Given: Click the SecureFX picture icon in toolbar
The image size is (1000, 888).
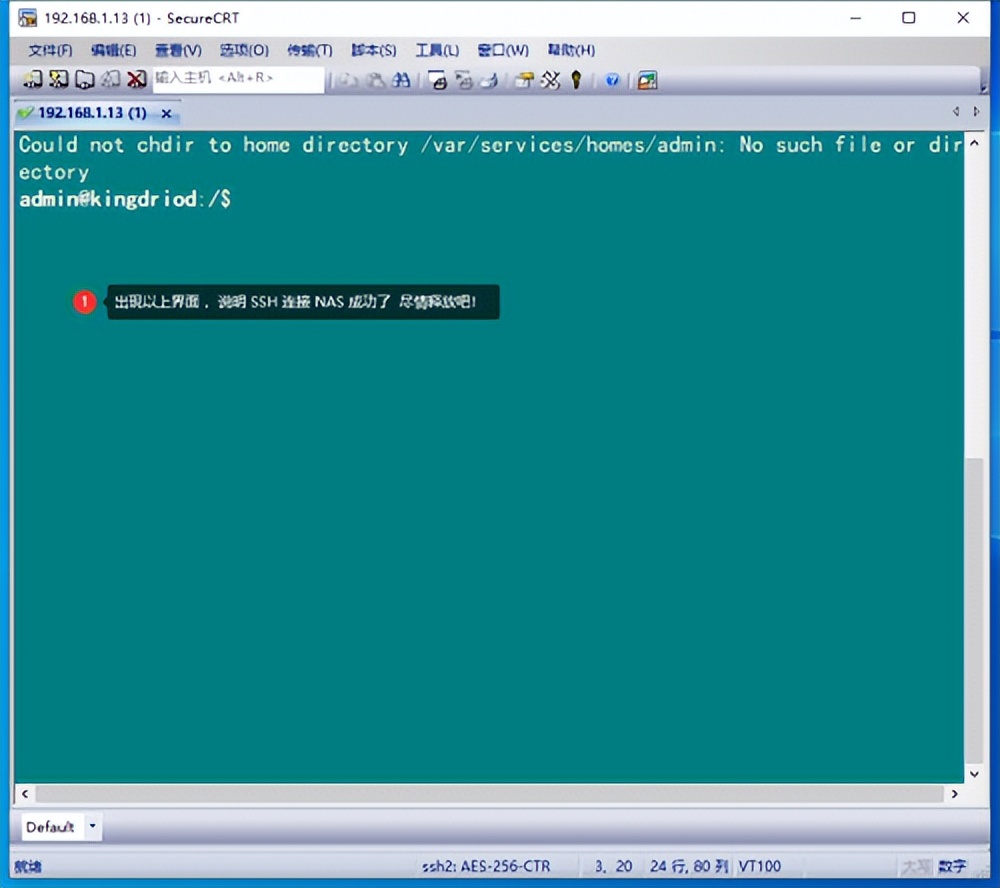Looking at the screenshot, I should click(x=647, y=80).
